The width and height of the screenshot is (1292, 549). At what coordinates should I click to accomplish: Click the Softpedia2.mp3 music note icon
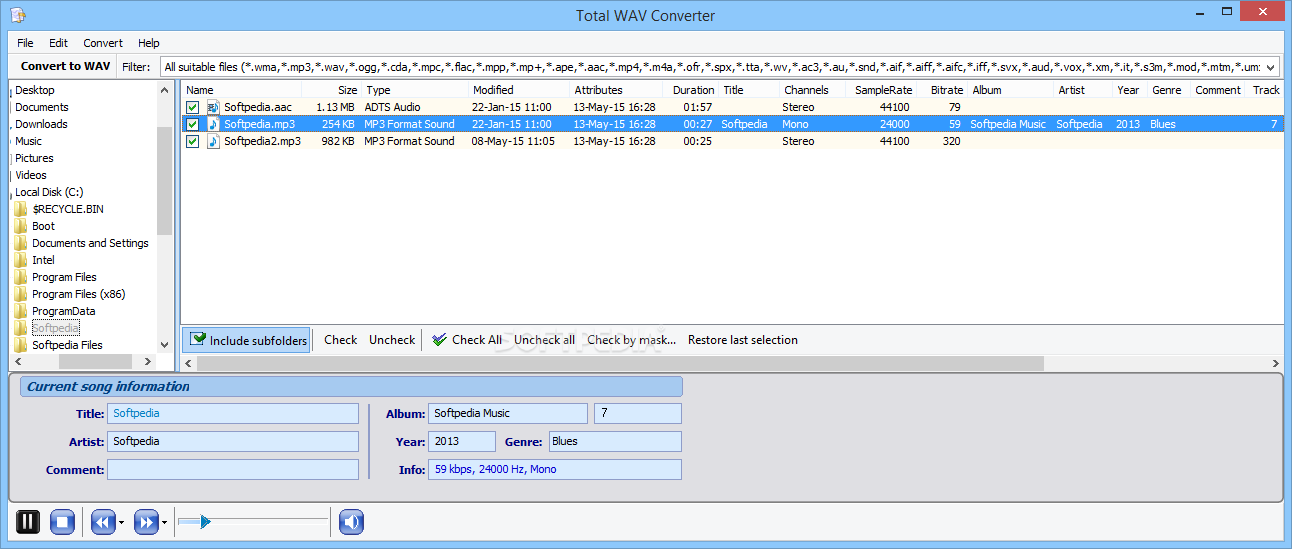pos(213,141)
